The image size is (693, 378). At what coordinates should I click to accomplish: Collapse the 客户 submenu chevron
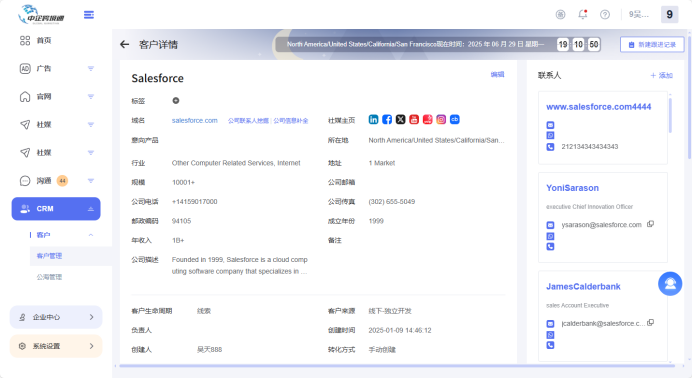[91, 235]
